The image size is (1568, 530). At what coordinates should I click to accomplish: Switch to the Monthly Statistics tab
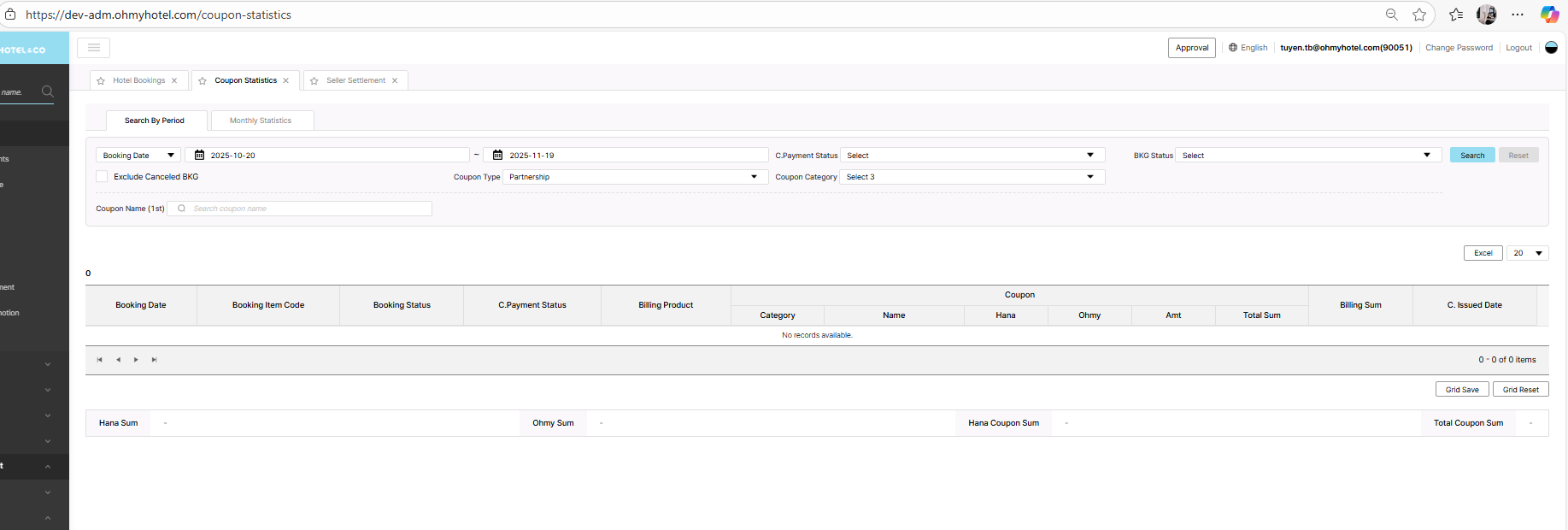pyautogui.click(x=261, y=121)
